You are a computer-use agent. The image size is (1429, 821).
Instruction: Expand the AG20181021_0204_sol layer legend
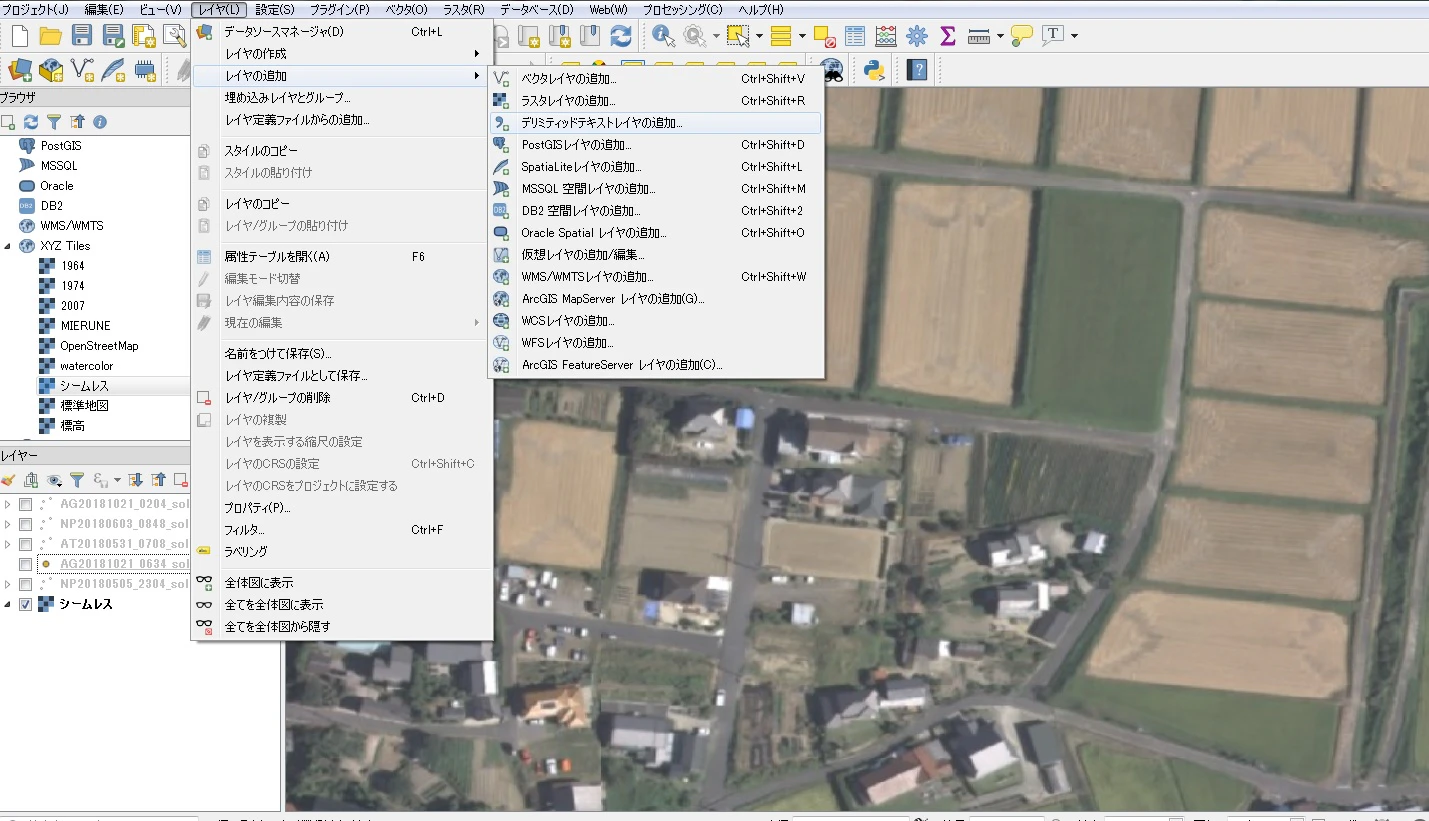(8, 504)
